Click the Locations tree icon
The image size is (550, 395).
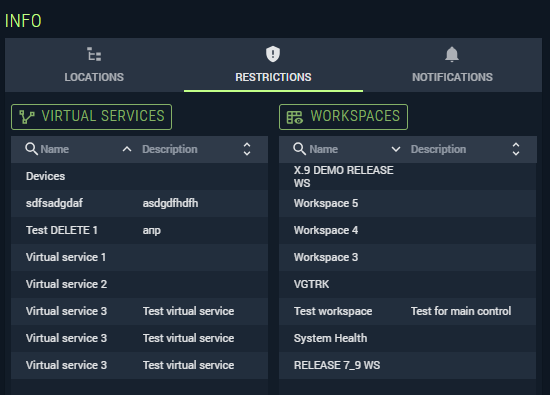(x=94, y=54)
